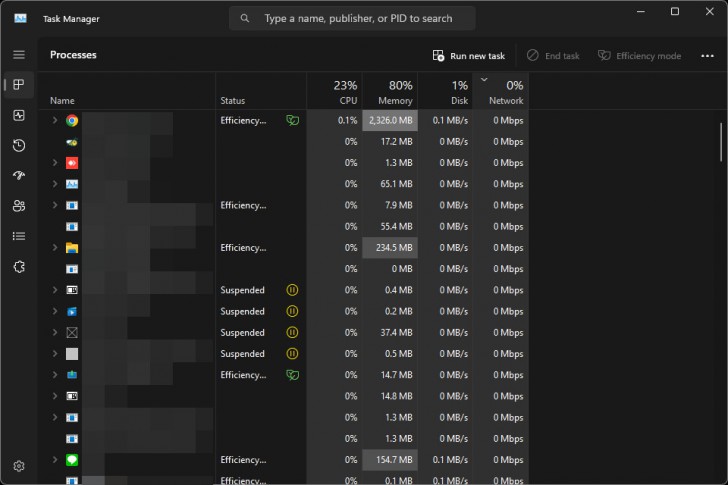Click the 154.7 MB memory cell

390,460
